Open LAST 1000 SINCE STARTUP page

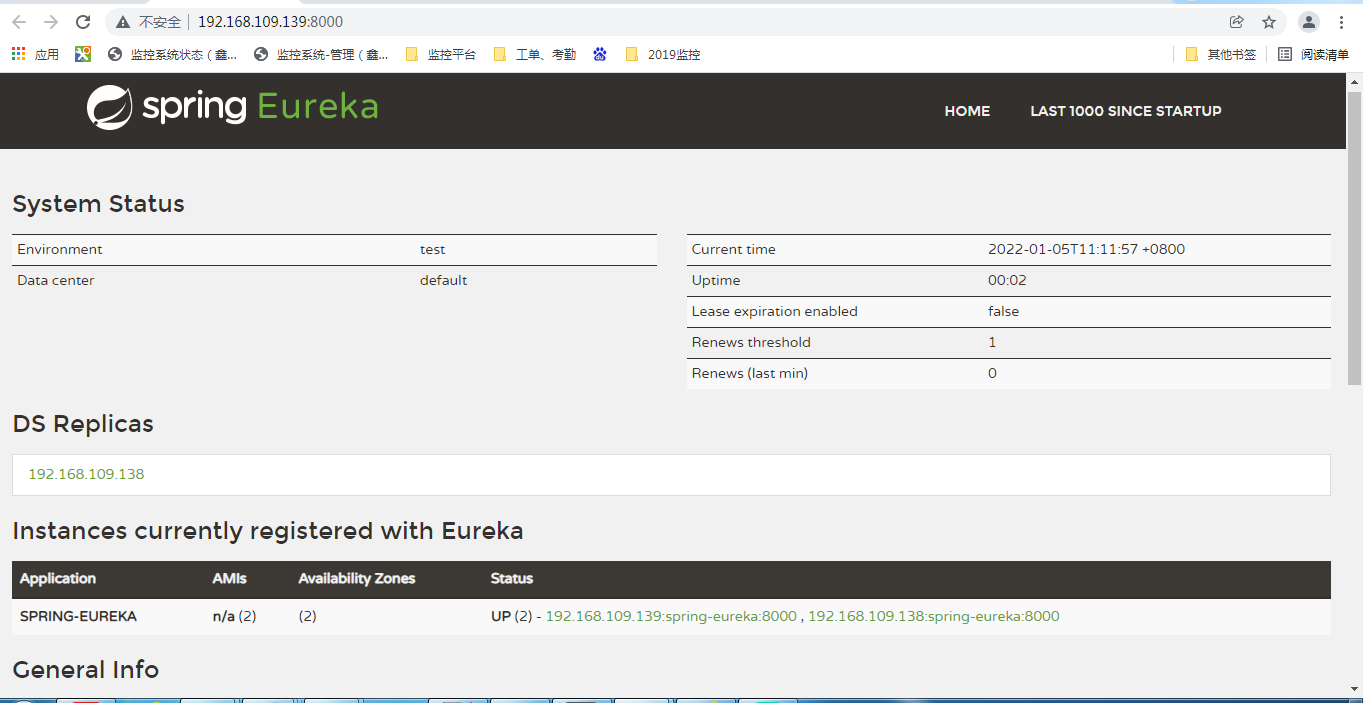[1126, 111]
